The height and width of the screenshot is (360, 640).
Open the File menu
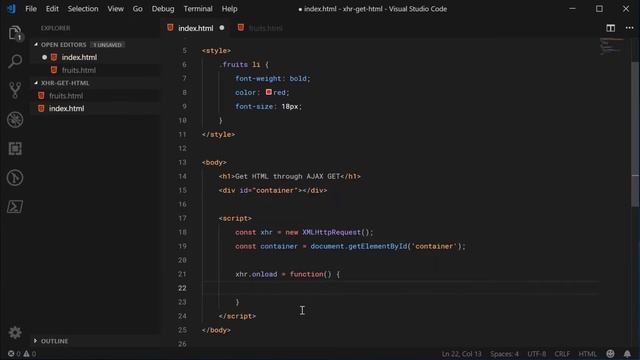[31, 9]
